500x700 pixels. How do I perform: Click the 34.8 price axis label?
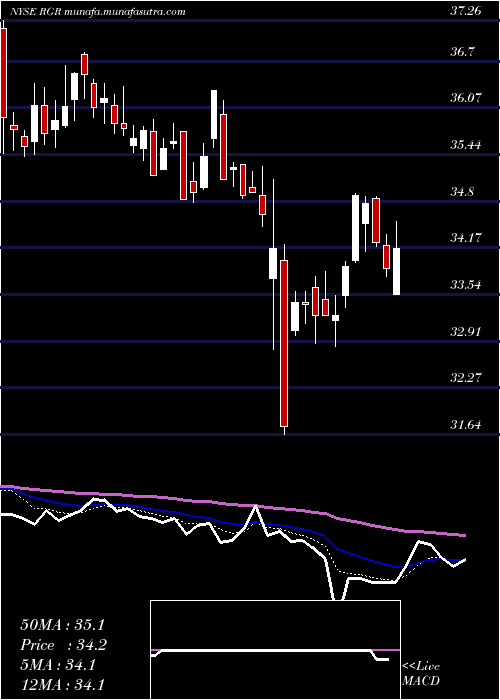click(x=462, y=192)
